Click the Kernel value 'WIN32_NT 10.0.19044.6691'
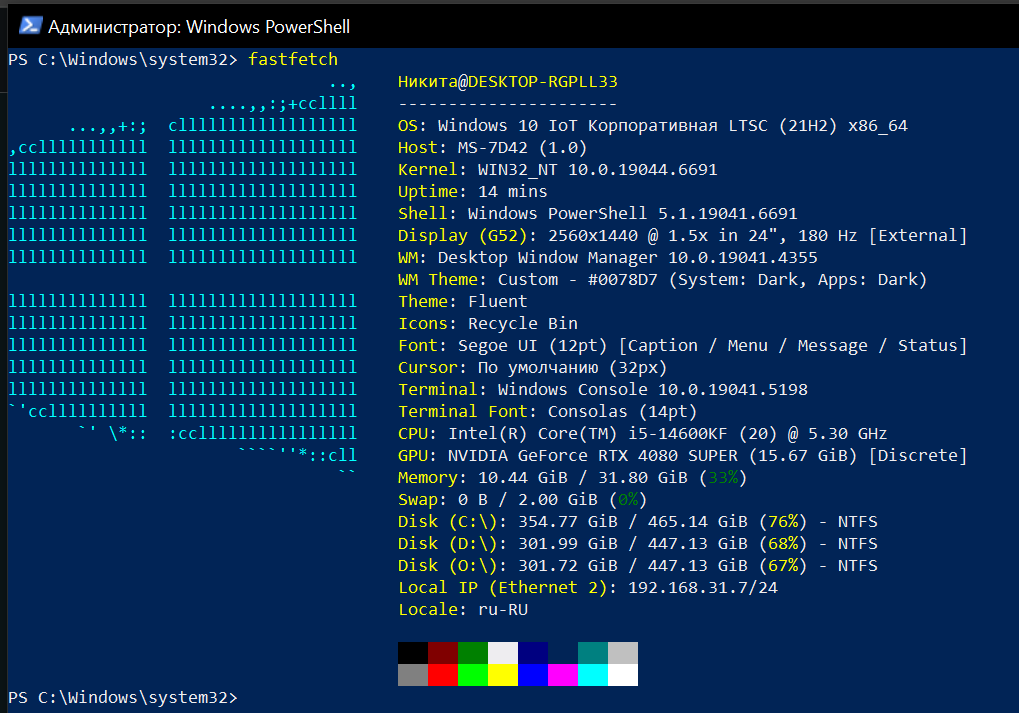 [x=597, y=170]
